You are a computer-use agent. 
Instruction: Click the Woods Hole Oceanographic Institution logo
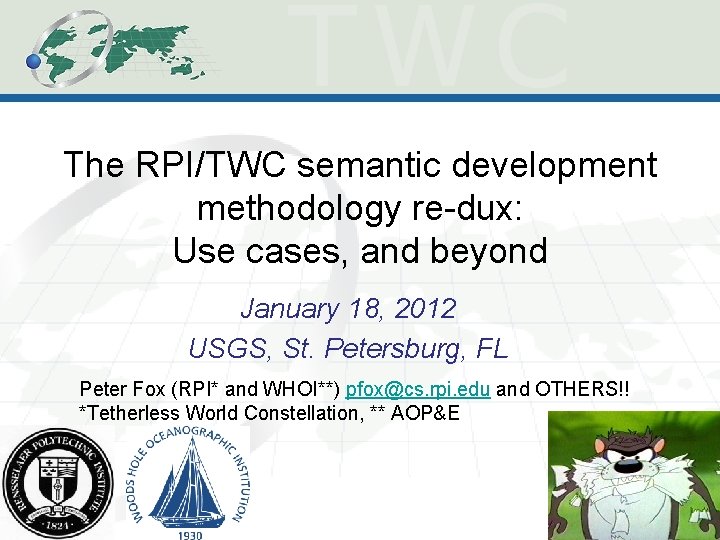pos(189,482)
